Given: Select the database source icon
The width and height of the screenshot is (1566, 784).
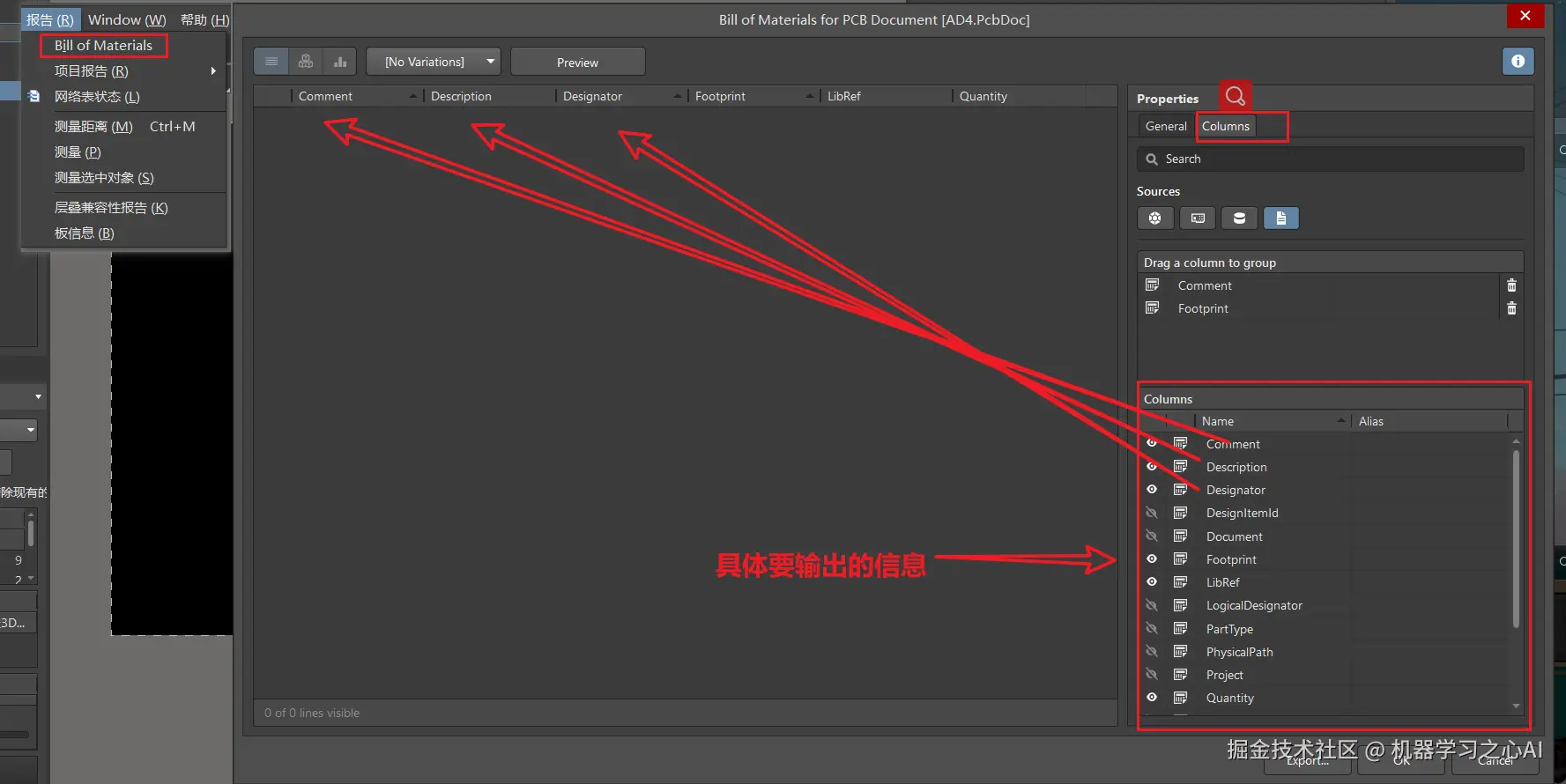Looking at the screenshot, I should (1239, 218).
